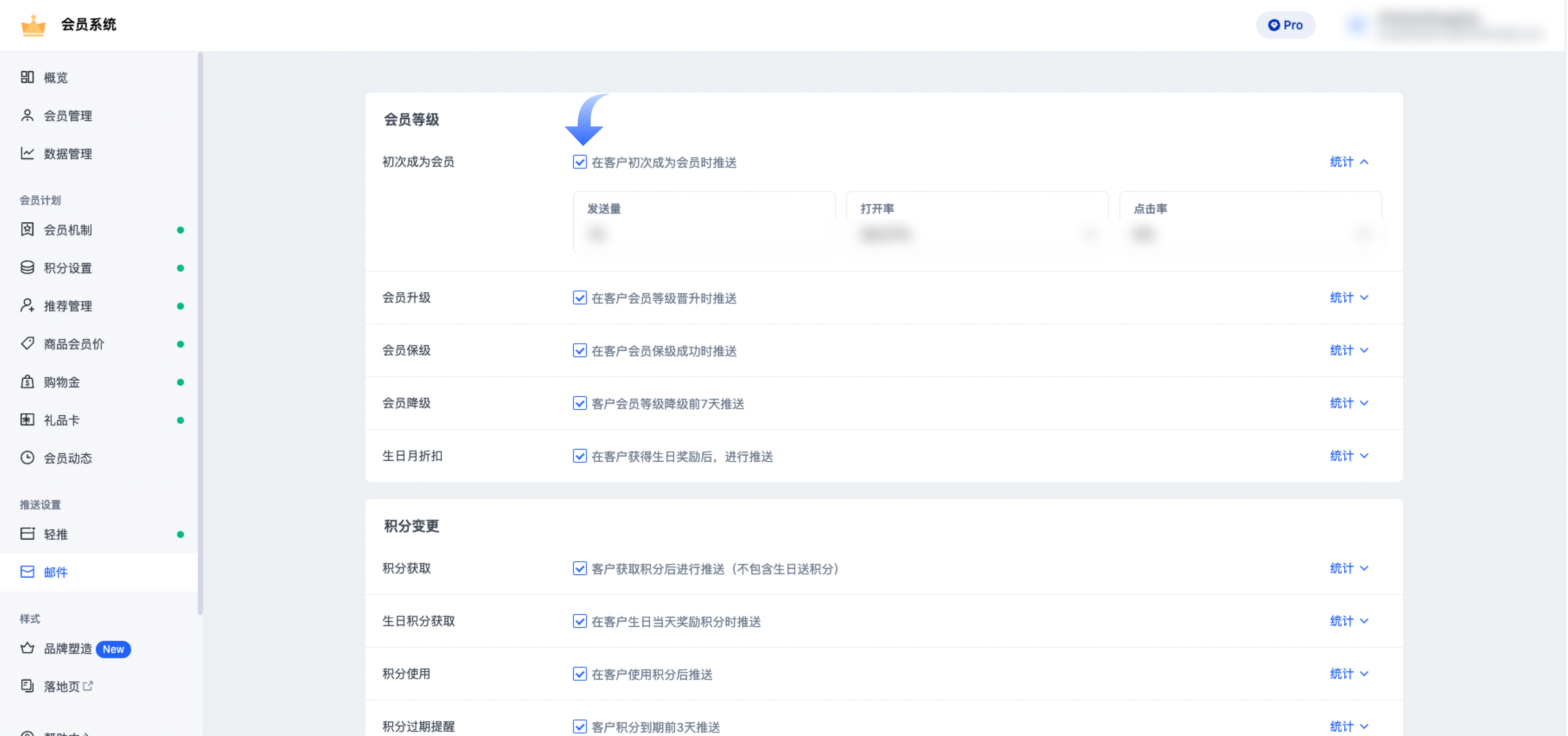Expand 统计 for 积分过期提醒 row

(x=1349, y=726)
